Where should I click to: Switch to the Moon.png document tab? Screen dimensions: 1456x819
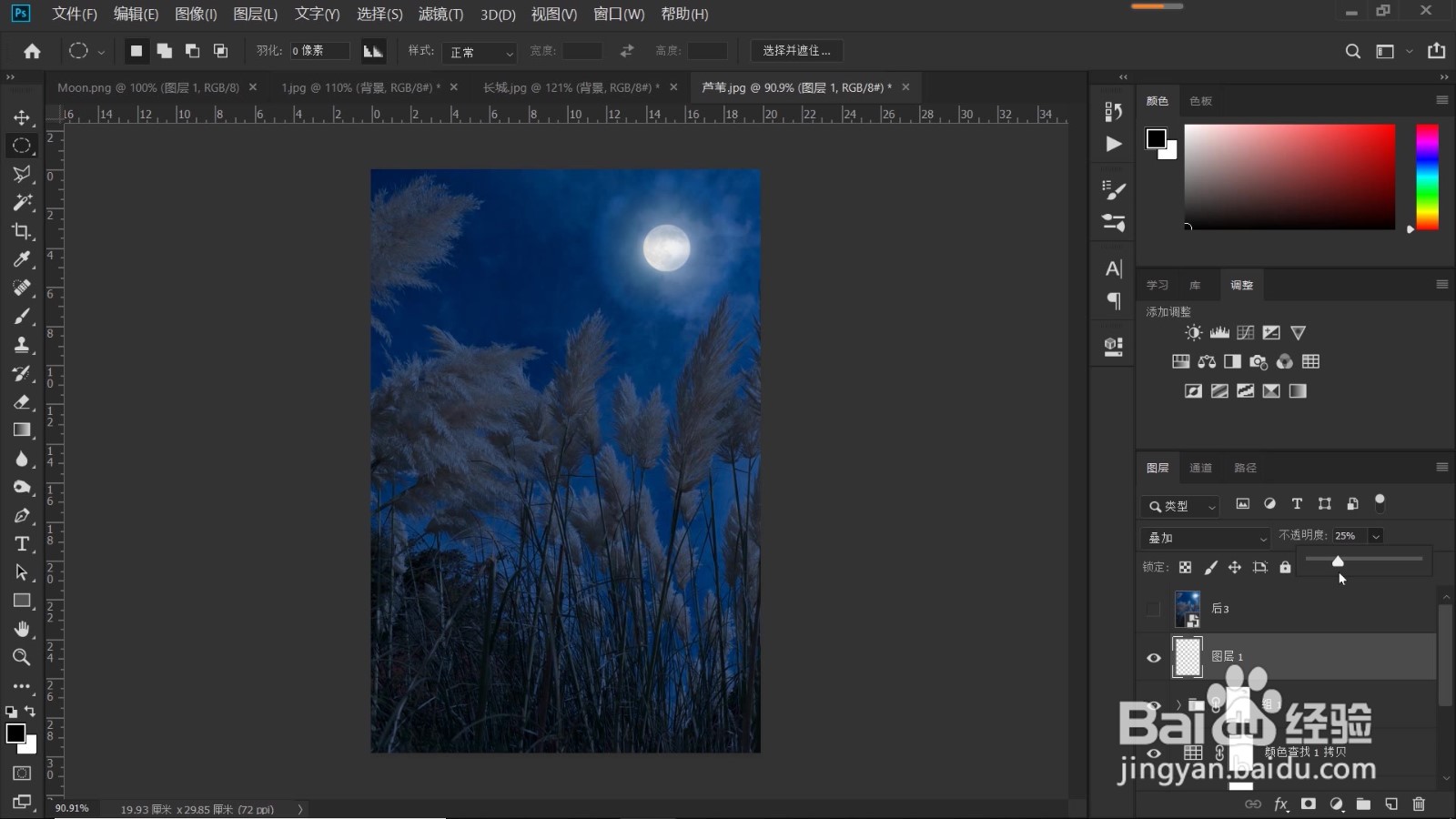point(148,87)
